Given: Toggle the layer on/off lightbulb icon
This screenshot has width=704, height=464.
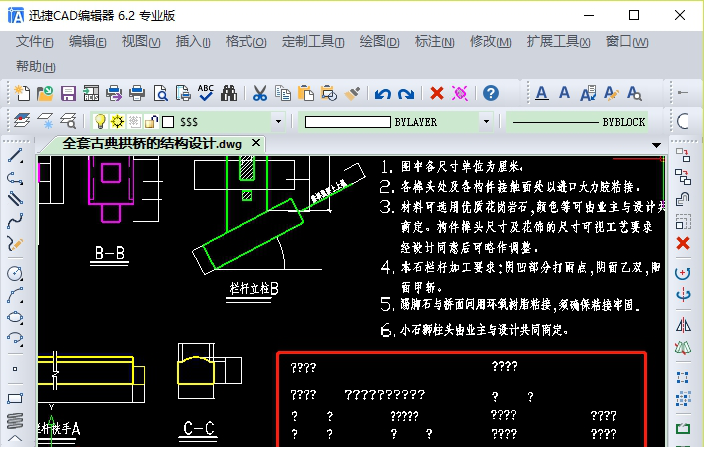Looking at the screenshot, I should (x=100, y=121).
